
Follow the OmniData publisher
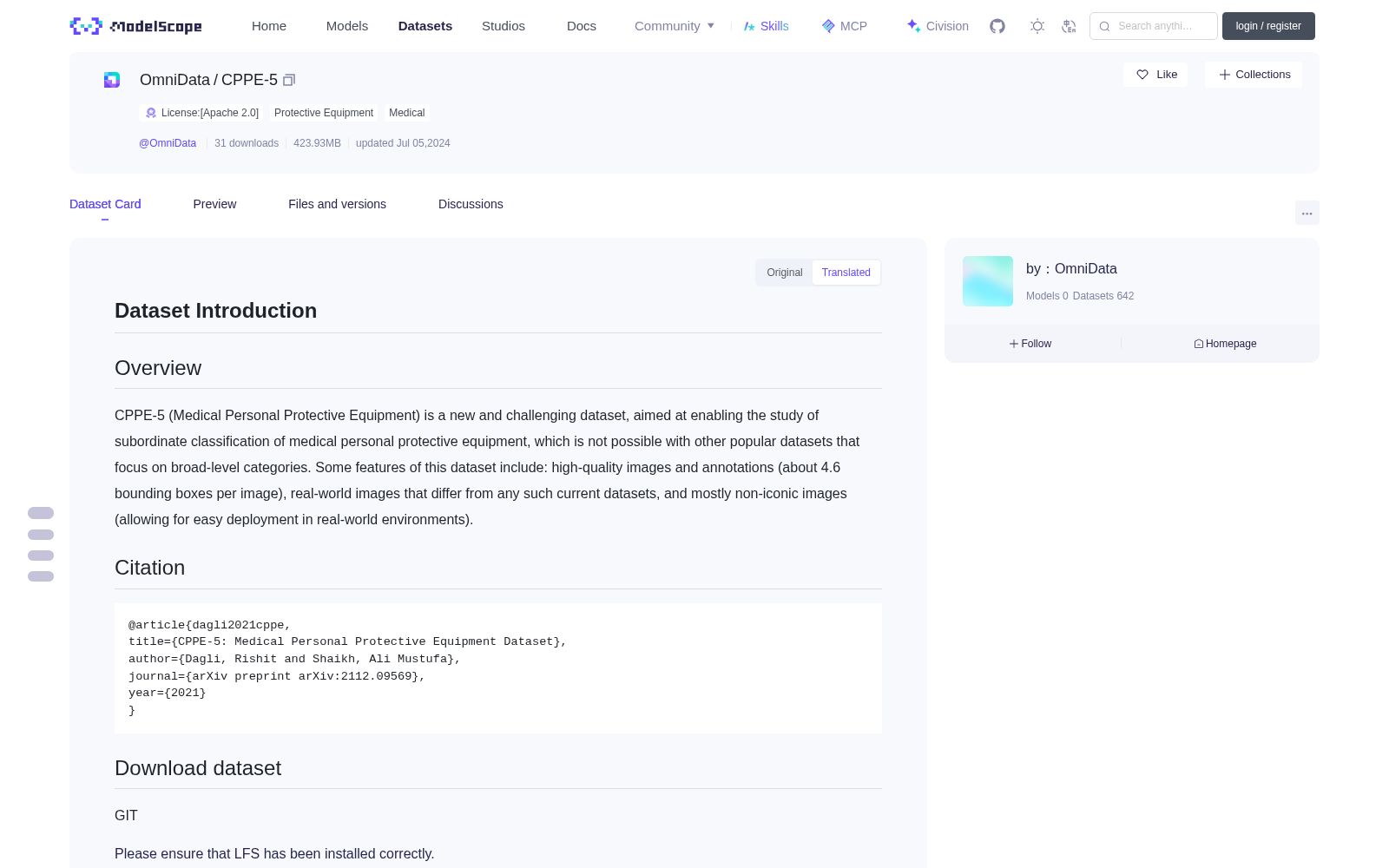click(1030, 344)
